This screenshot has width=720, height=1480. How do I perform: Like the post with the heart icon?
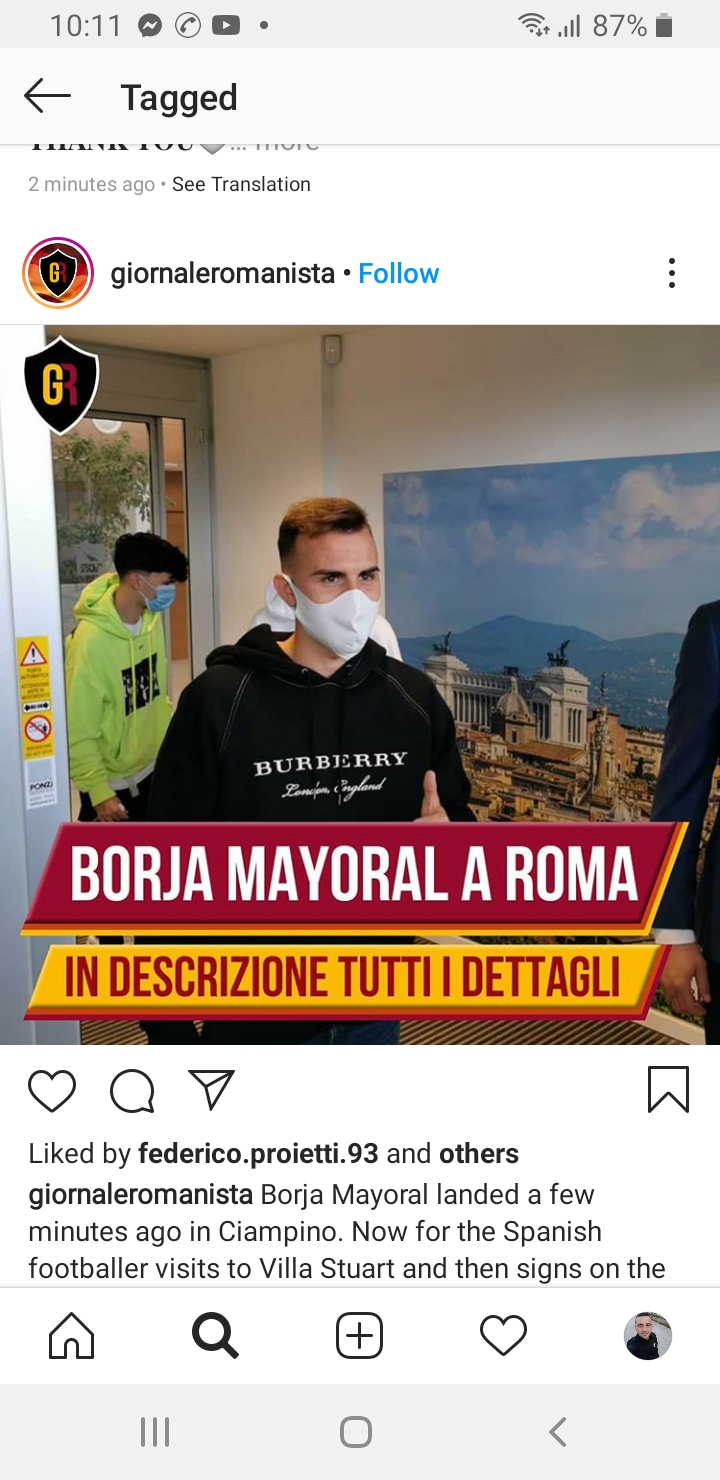(x=52, y=1090)
